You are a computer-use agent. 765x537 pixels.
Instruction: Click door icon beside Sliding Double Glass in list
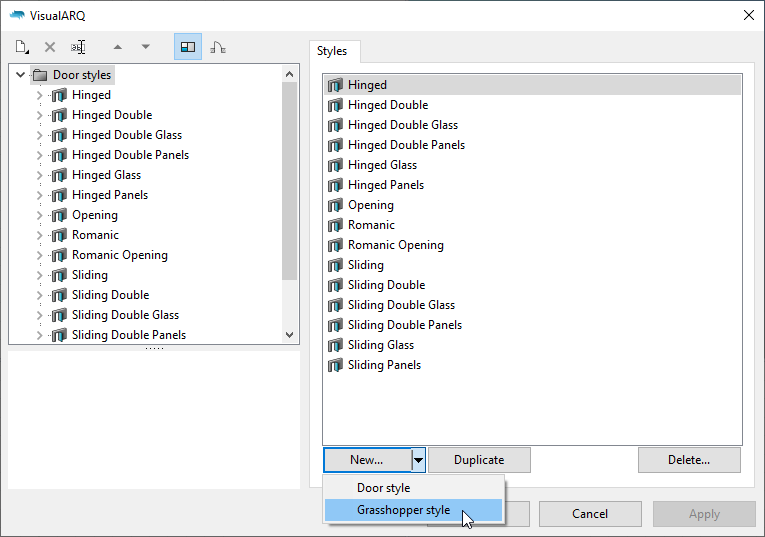pos(335,305)
